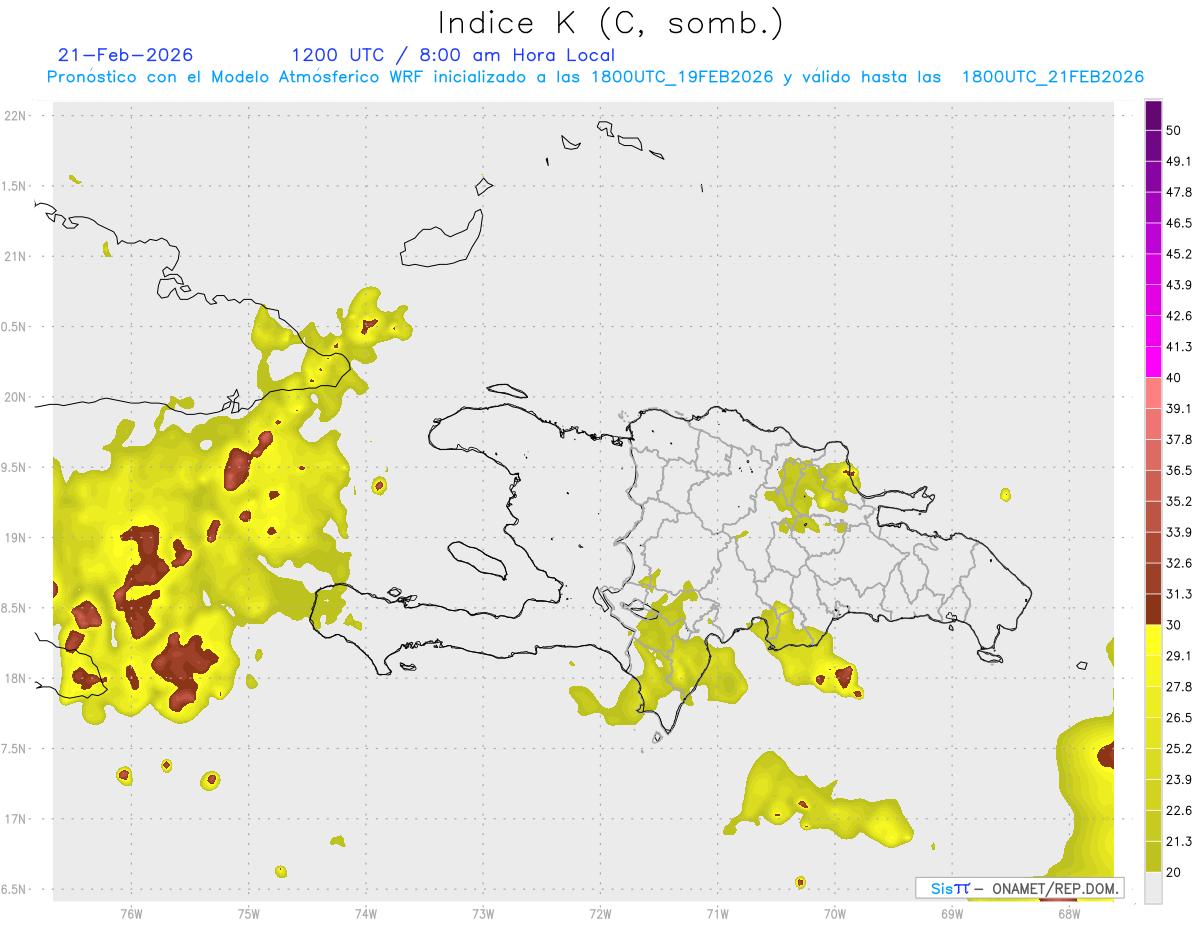
Task: Click the colorbar value '49.1'
Action: point(1179,161)
